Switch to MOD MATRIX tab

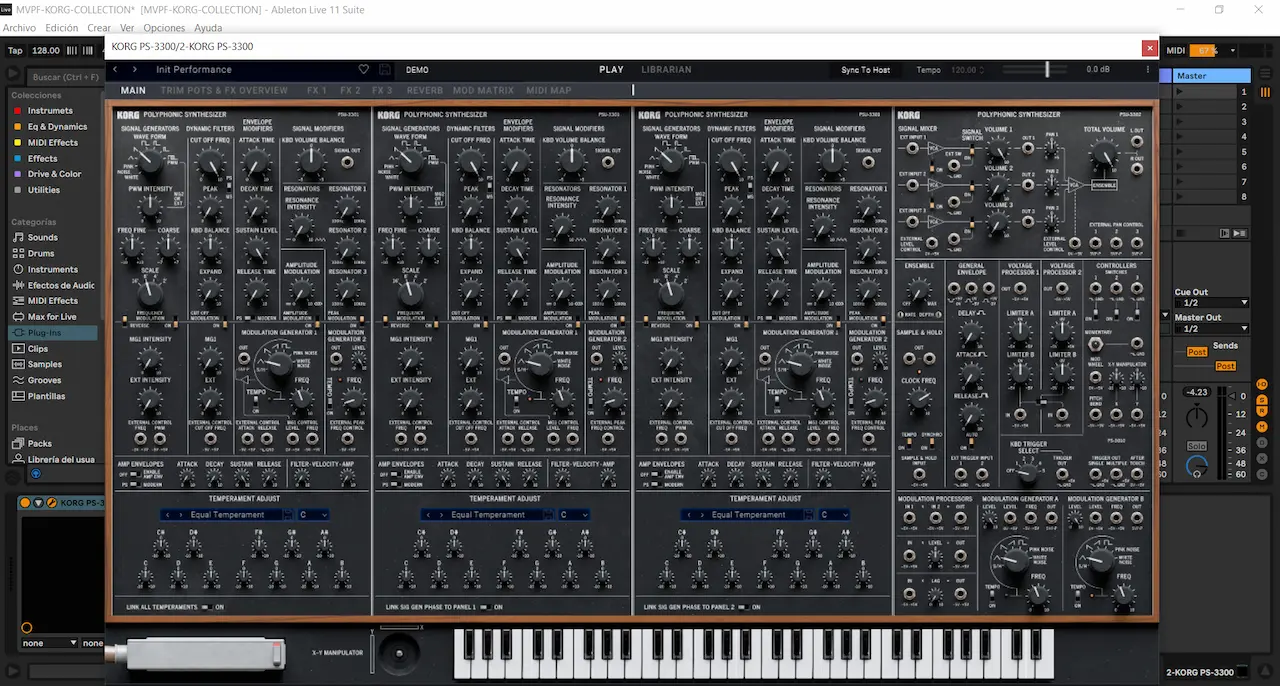(x=483, y=90)
